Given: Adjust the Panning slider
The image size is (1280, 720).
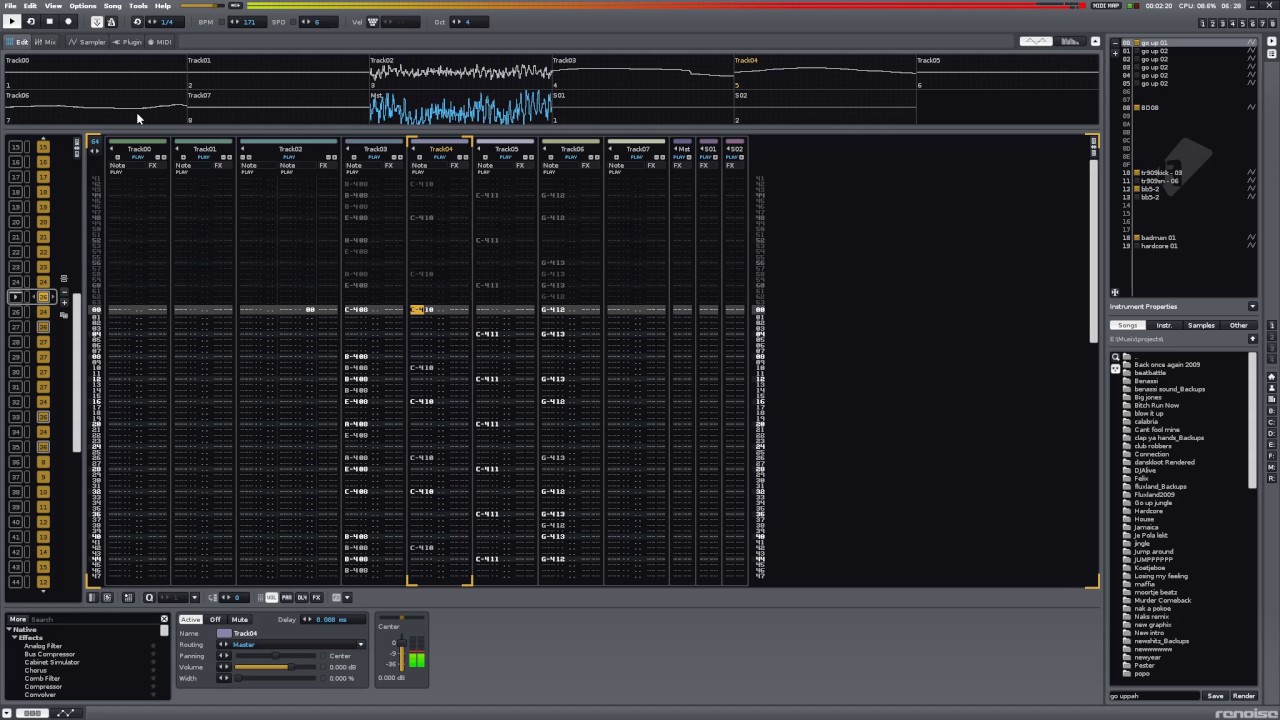Looking at the screenshot, I should click(x=275, y=656).
